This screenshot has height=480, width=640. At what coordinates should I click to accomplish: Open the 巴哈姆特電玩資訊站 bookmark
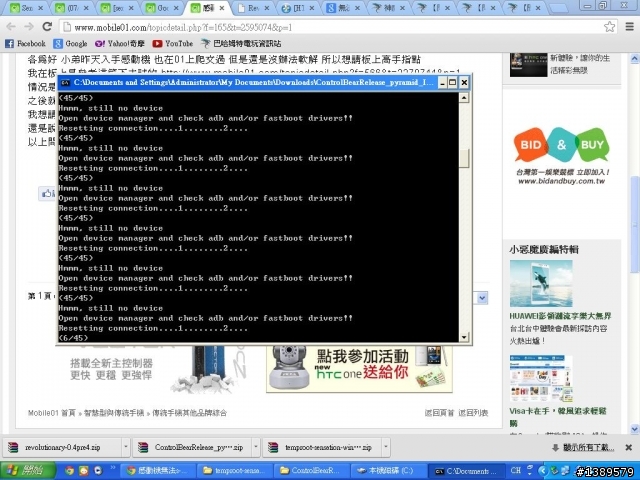(241, 43)
